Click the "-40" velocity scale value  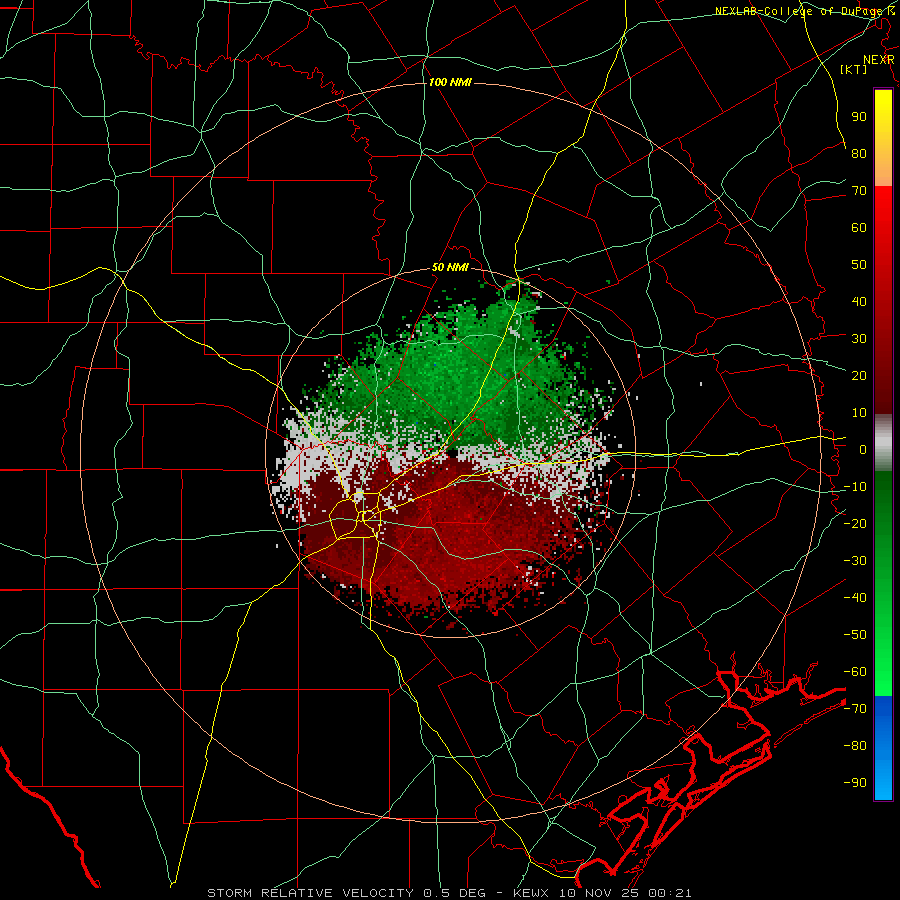pos(855,598)
